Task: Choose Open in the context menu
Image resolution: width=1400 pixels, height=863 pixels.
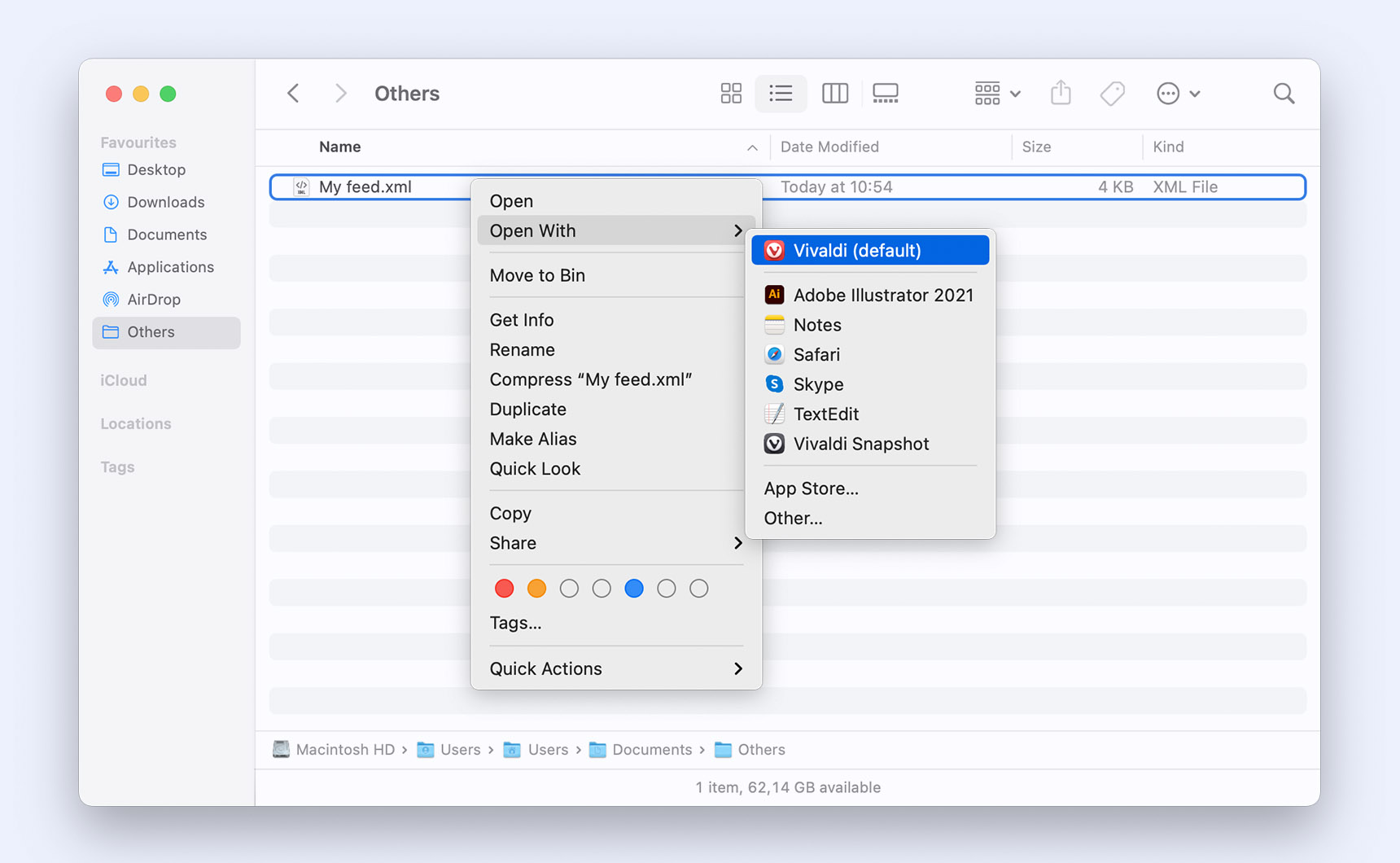Action: (616, 201)
